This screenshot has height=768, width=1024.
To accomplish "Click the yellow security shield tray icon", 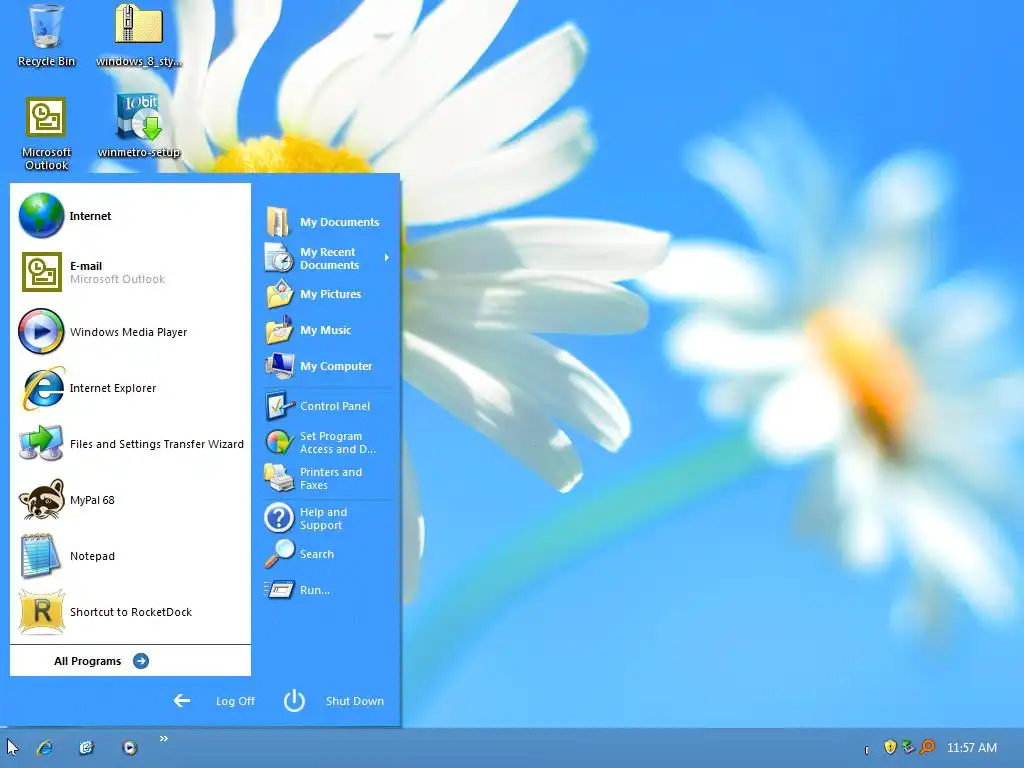I will click(889, 746).
